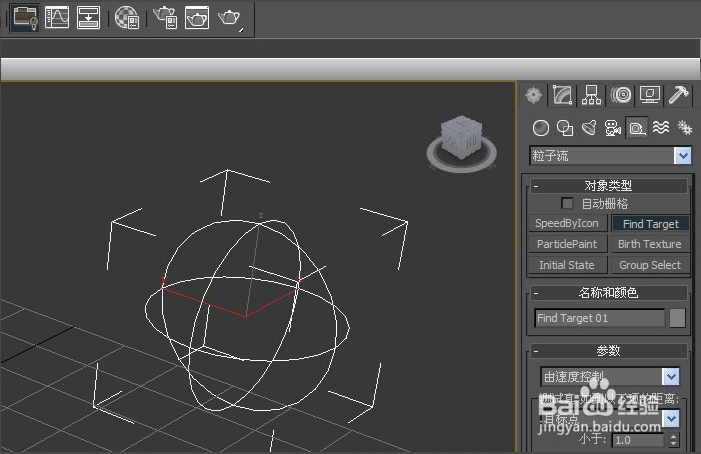Collapse the 名称和颜色 rollout

(608, 293)
